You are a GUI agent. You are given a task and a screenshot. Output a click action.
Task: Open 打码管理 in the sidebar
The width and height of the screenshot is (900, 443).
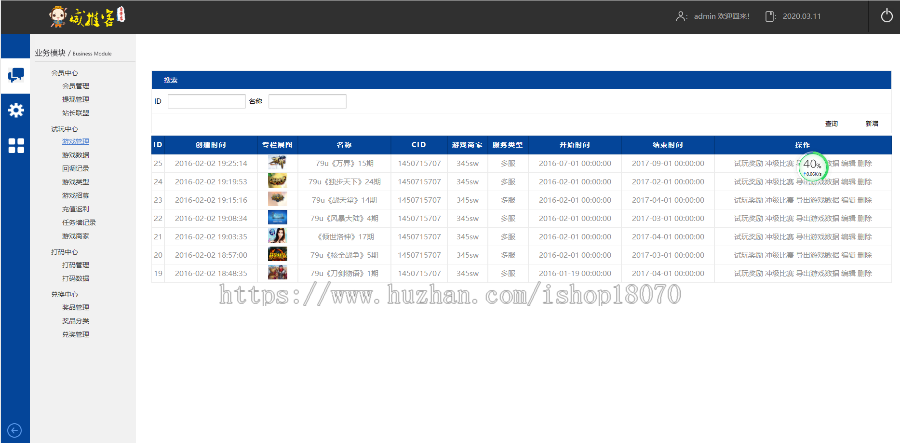76,265
